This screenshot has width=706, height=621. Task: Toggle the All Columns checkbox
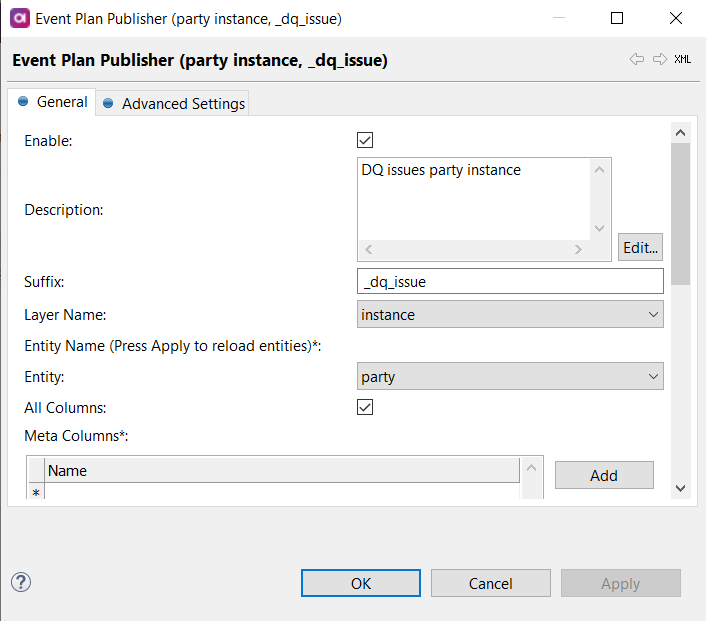365,407
